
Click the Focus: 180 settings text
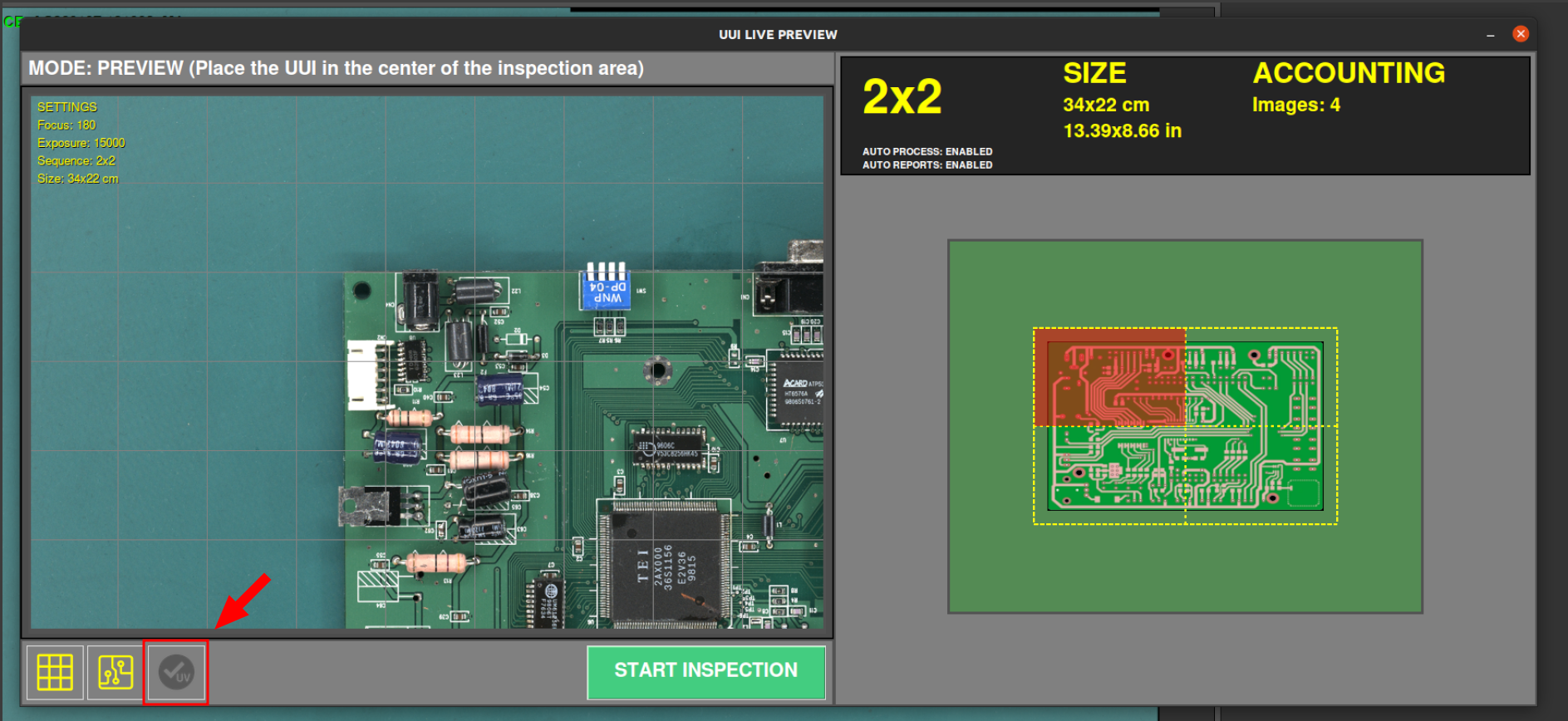point(66,125)
